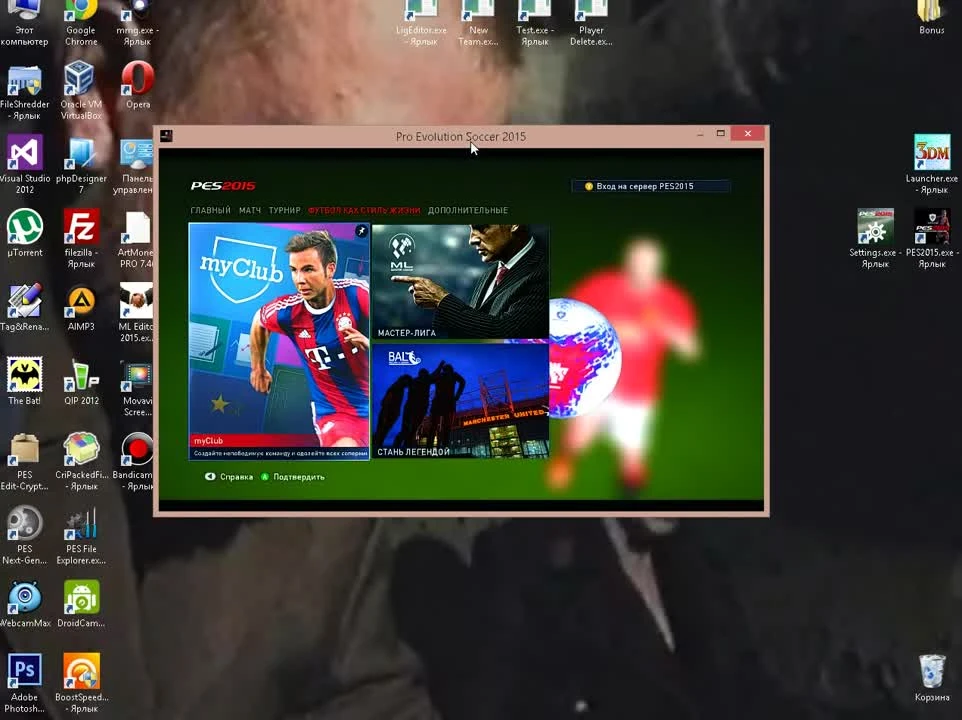Click the pin icon on myClub tile
The height and width of the screenshot is (720, 962).
361,231
